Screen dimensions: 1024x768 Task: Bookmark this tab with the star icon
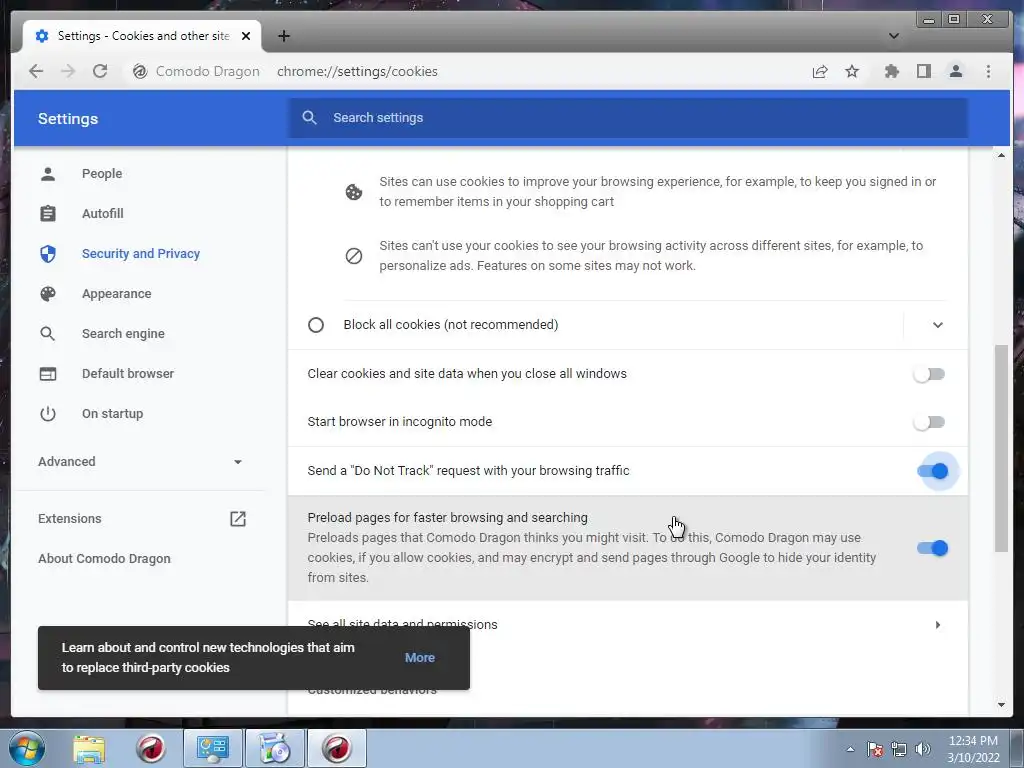click(x=852, y=71)
